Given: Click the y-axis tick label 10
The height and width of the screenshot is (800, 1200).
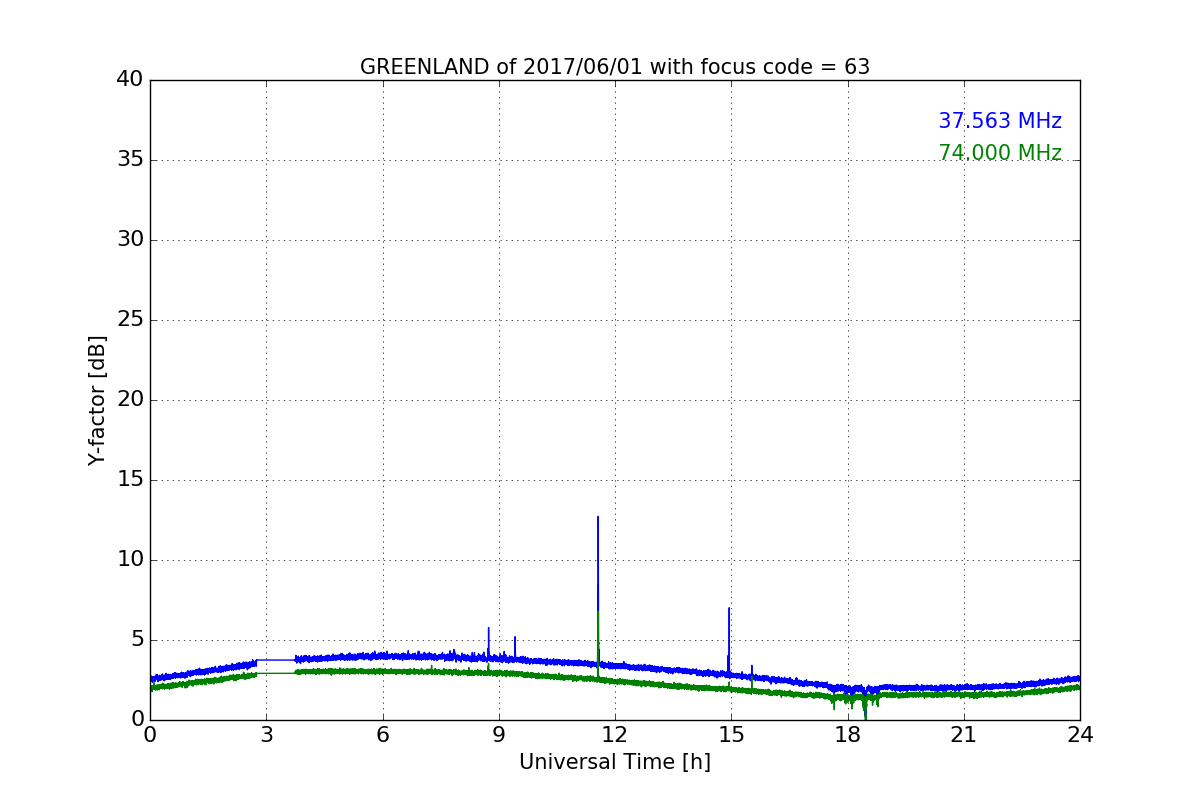Looking at the screenshot, I should point(130,559).
